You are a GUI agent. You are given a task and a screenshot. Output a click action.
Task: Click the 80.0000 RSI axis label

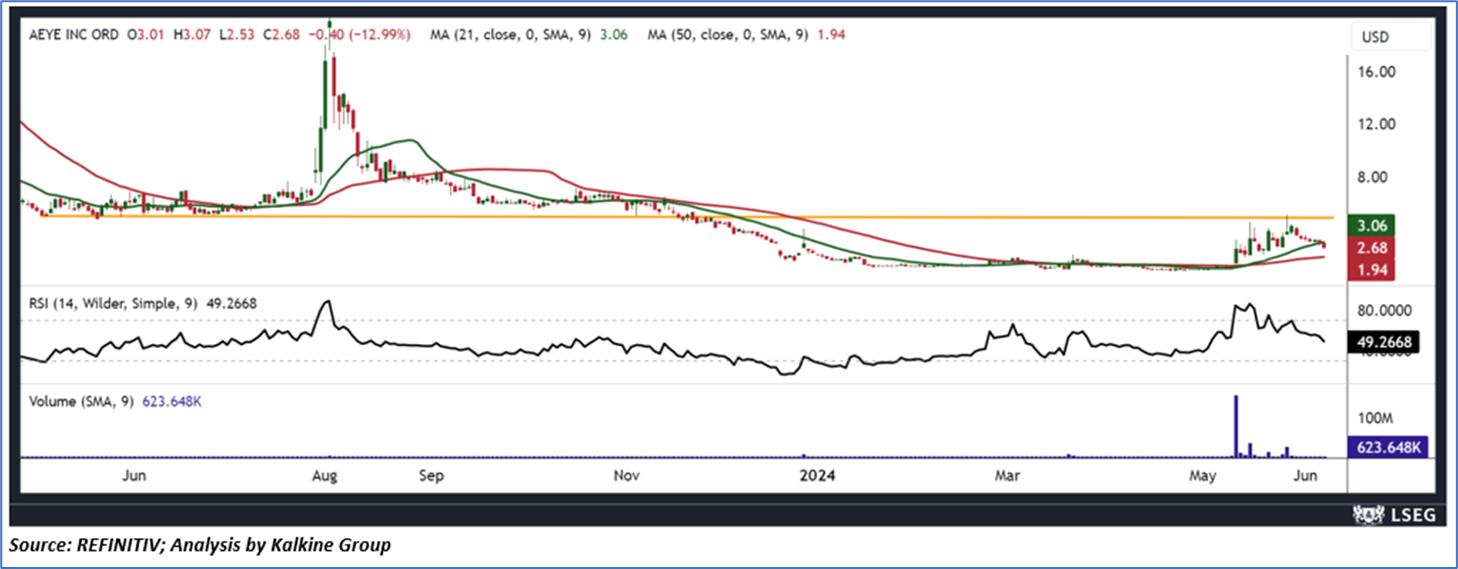click(1386, 310)
